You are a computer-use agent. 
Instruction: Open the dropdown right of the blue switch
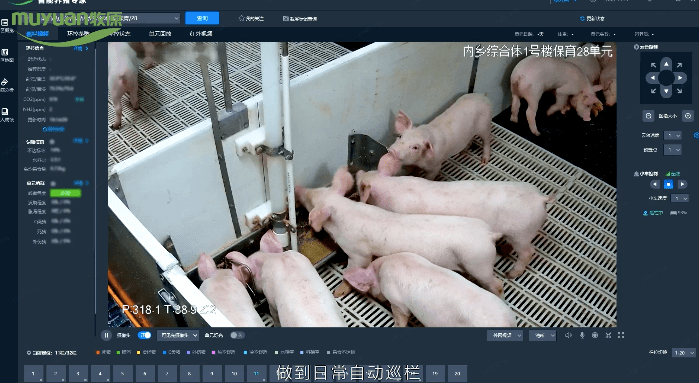[178, 335]
